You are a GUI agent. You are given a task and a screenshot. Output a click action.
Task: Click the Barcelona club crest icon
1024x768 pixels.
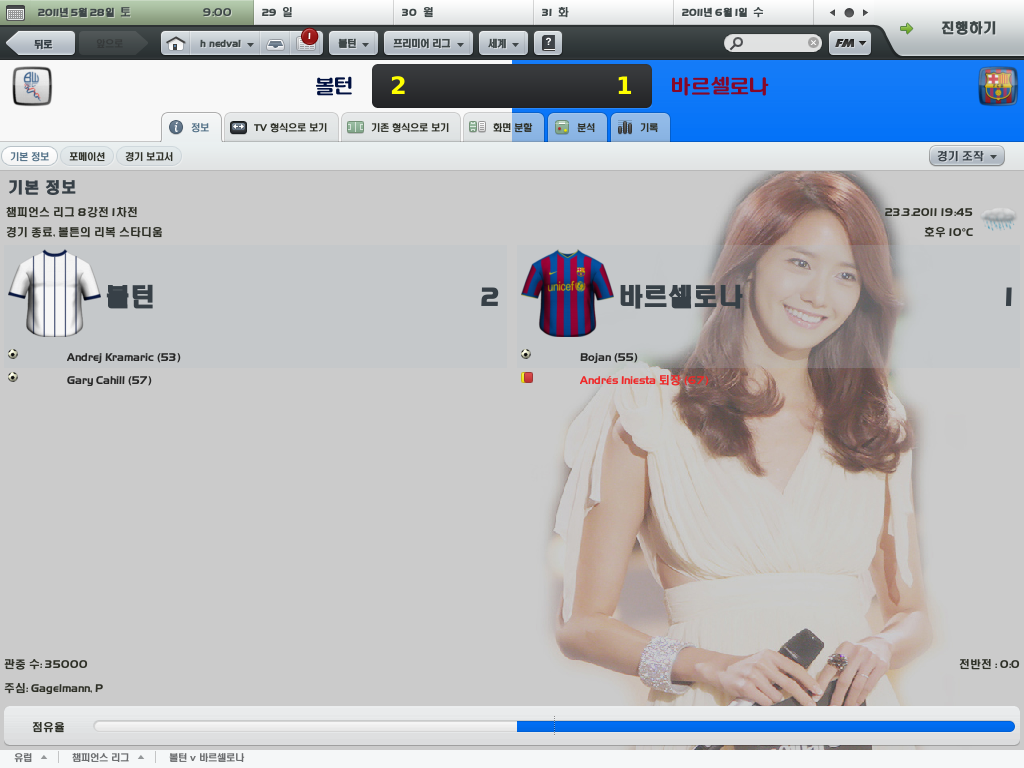[997, 86]
